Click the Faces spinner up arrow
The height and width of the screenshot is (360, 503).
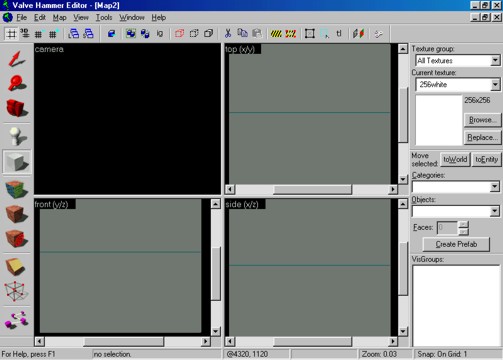tap(463, 224)
